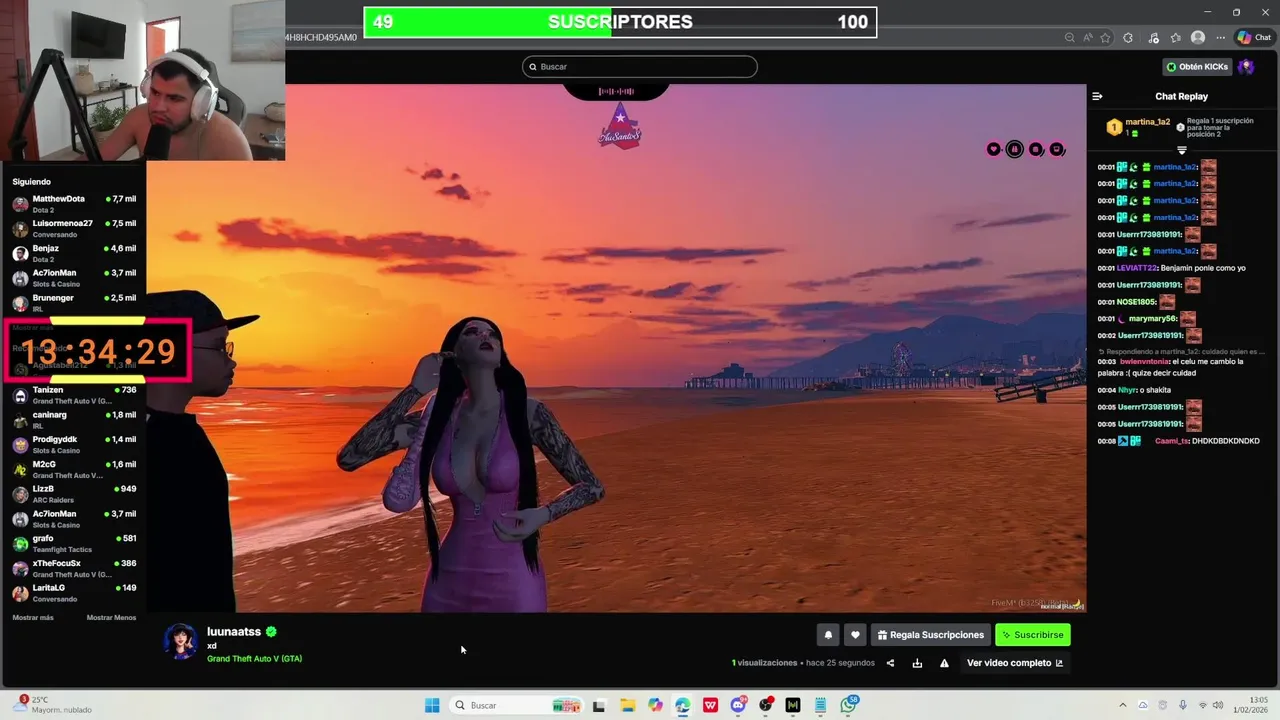Screen dimensions: 1280x720
Task: Open the user profile avatar next to Obtén KICKs
Action: (1246, 67)
